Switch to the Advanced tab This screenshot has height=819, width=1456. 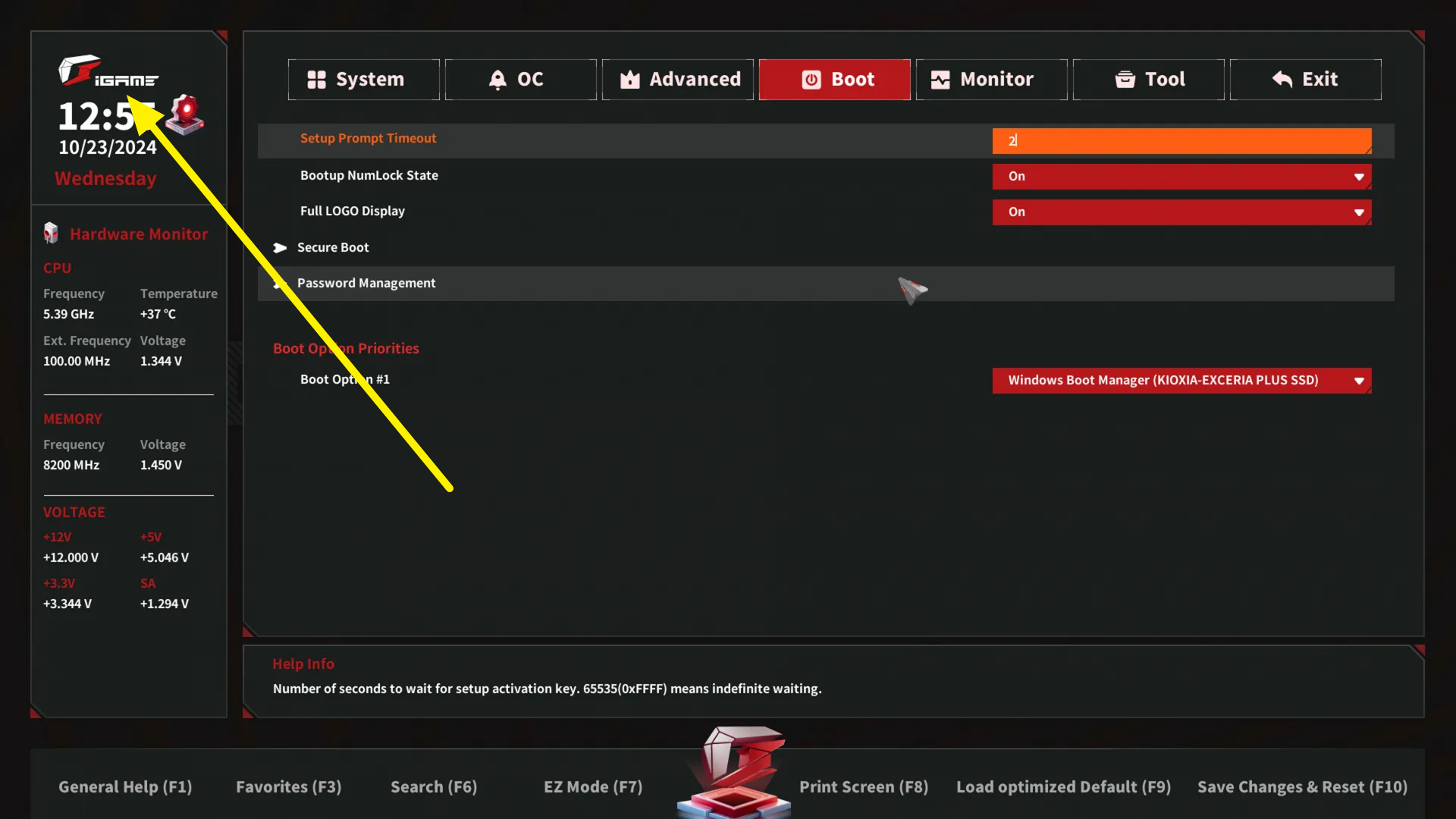pyautogui.click(x=678, y=80)
